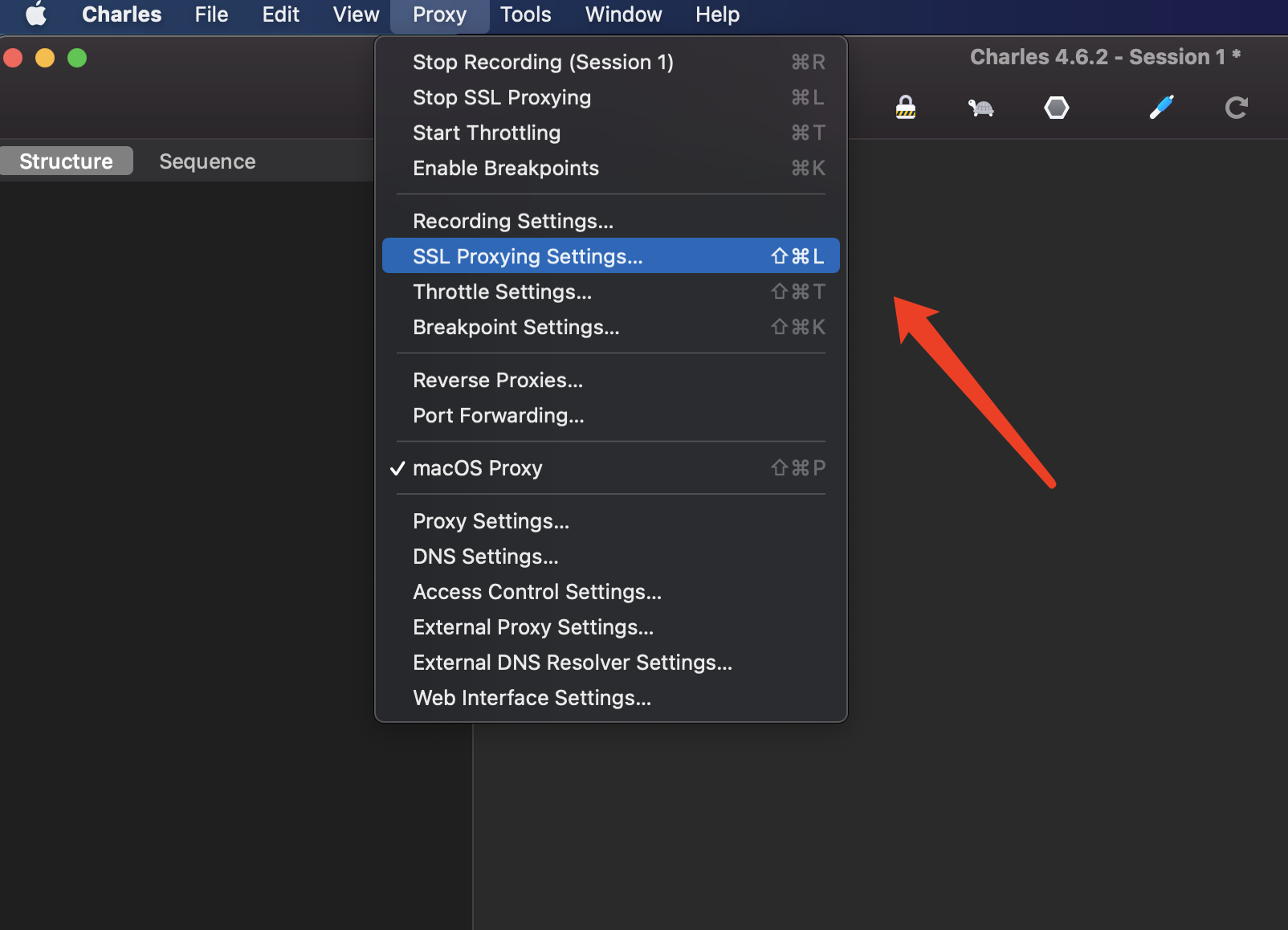
Task: Maximize the window with green button
Action: point(77,58)
